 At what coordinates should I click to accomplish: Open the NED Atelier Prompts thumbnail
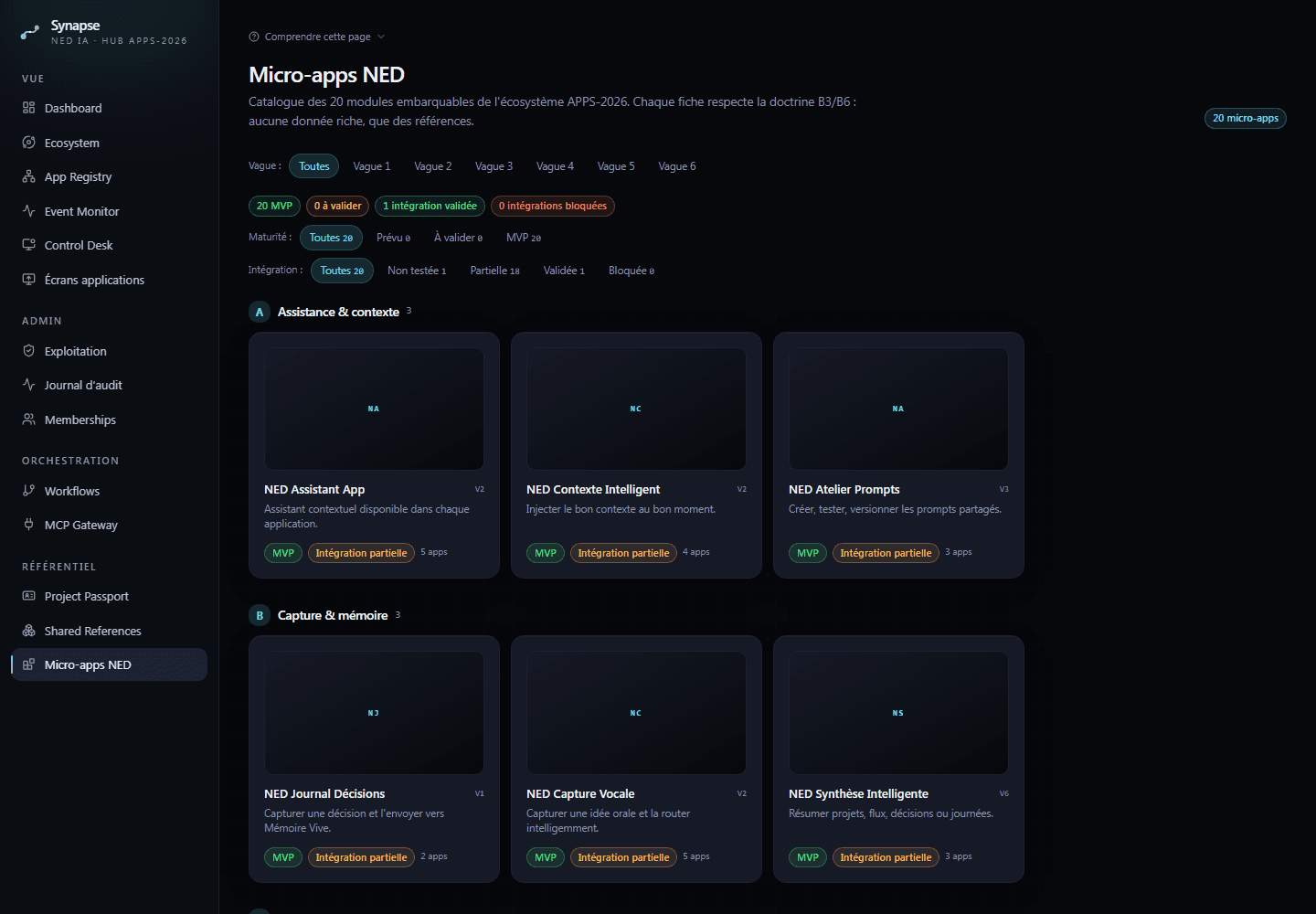[898, 409]
